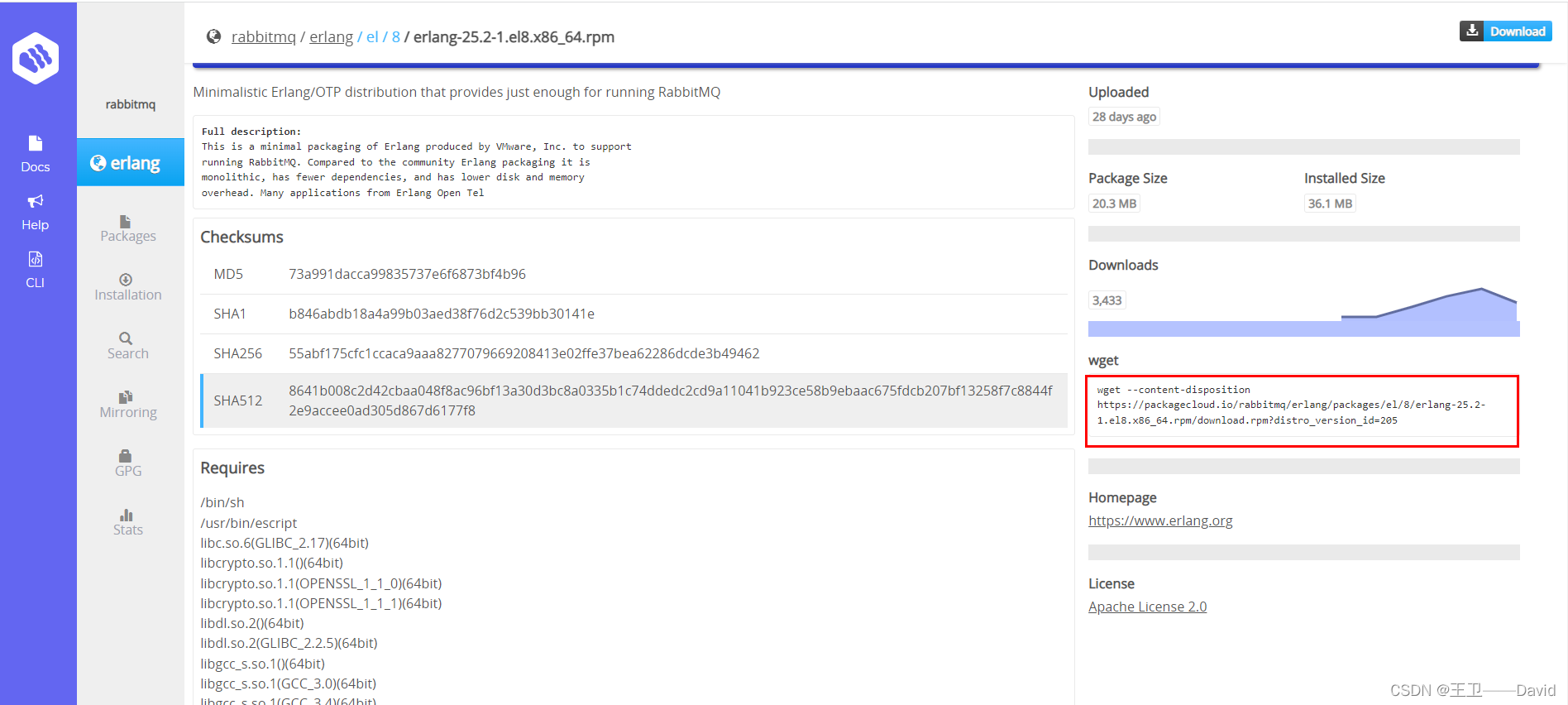Viewport: 1568px width, 705px height.
Task: Follow the rabbitmq breadcrumb link
Action: tap(264, 37)
